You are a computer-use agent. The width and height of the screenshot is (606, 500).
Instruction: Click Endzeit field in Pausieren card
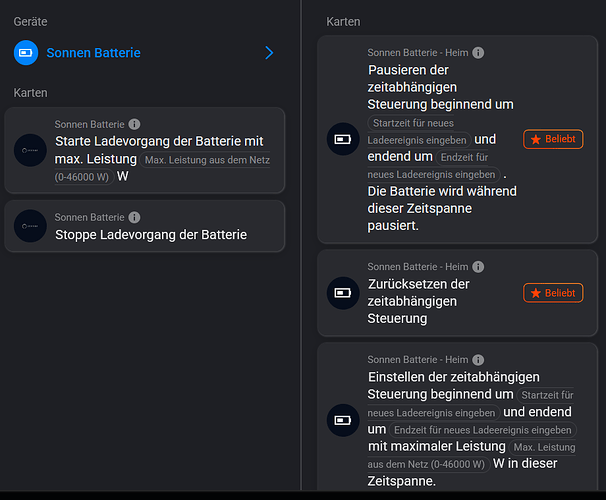point(434,166)
